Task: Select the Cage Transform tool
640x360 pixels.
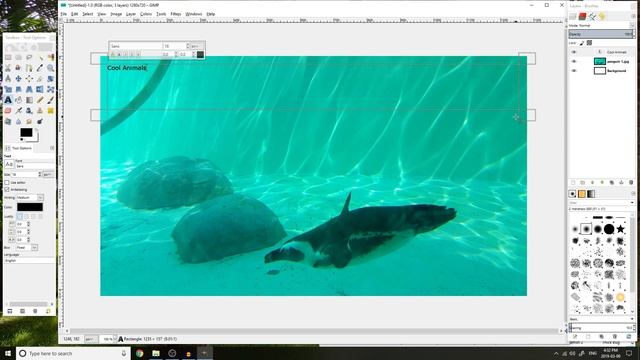Action: point(51,89)
